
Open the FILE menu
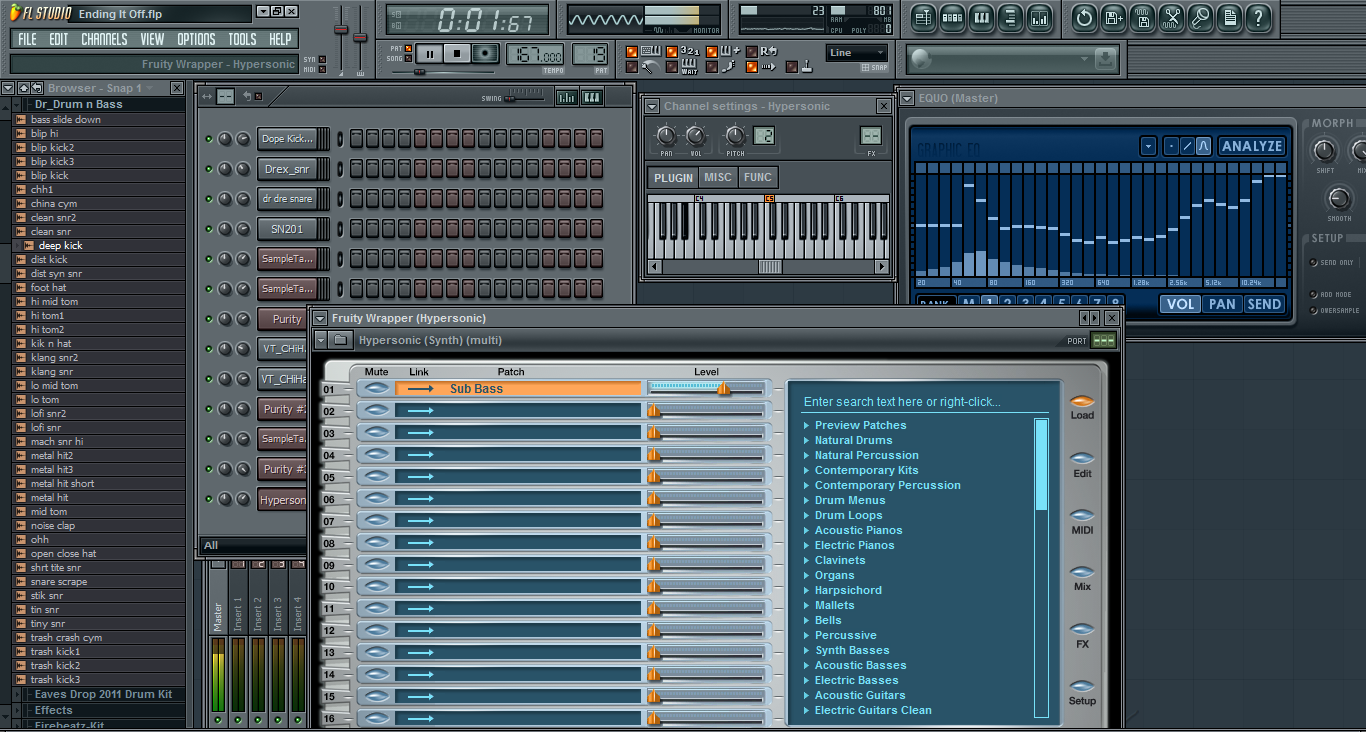(x=28, y=39)
